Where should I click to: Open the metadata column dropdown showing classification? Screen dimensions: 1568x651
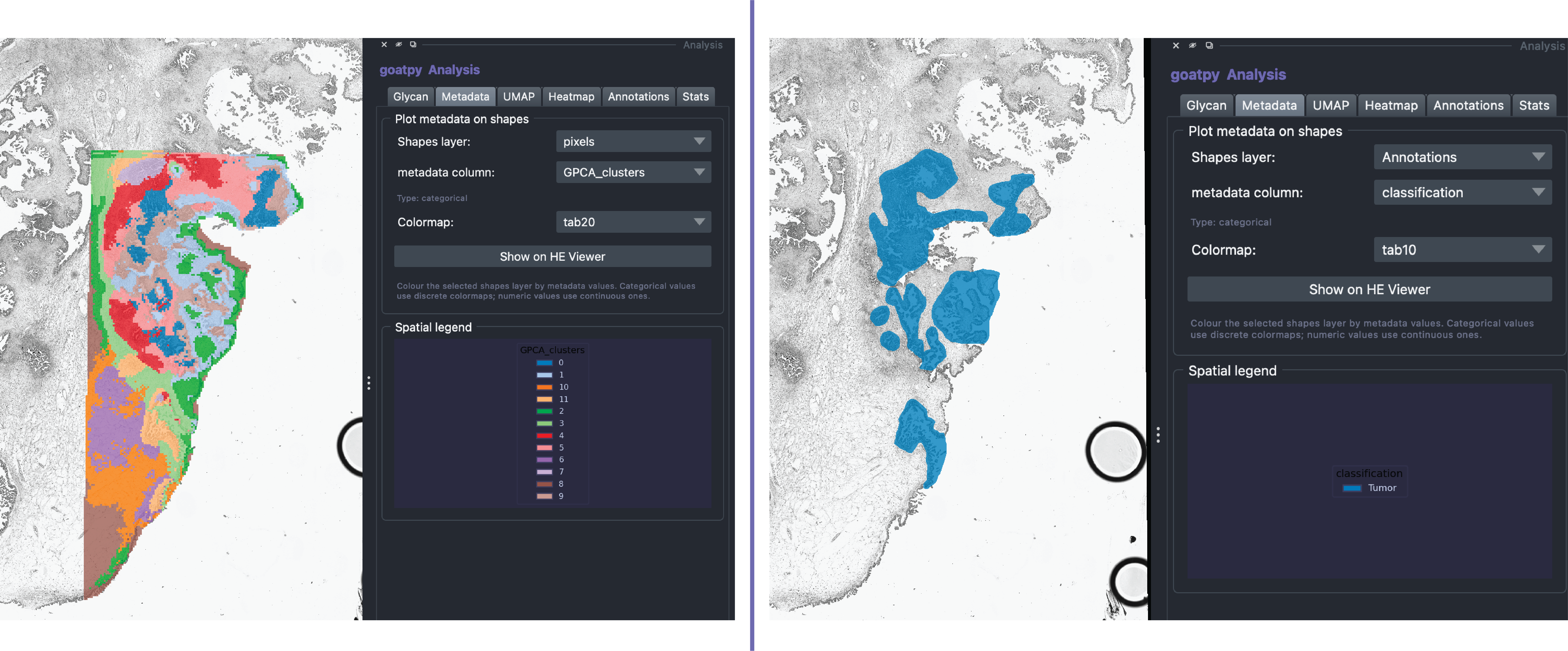(1462, 192)
